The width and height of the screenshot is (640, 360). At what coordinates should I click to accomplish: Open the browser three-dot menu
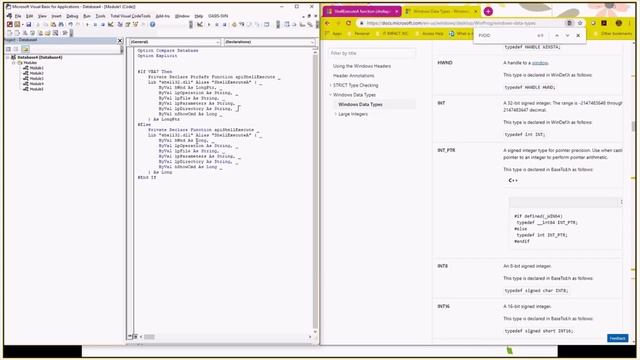coord(629,23)
